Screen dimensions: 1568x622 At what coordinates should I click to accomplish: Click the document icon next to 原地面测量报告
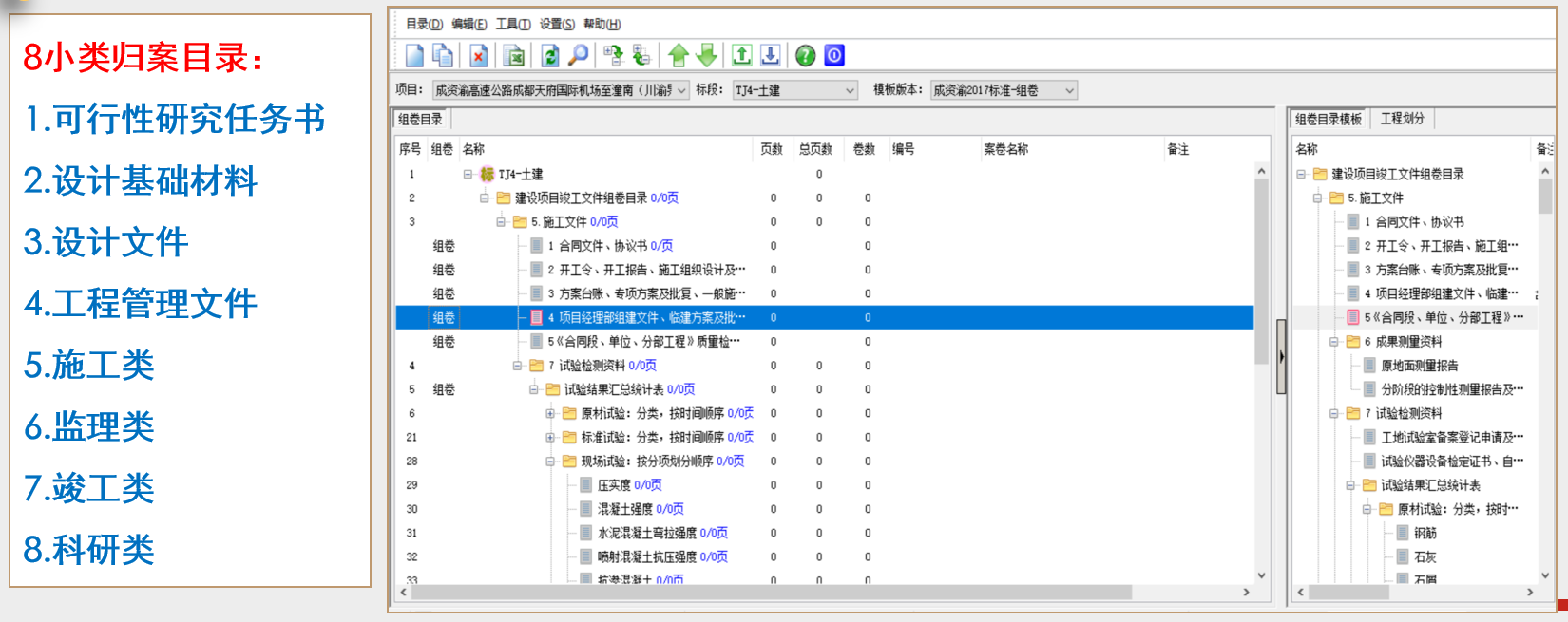[1369, 366]
